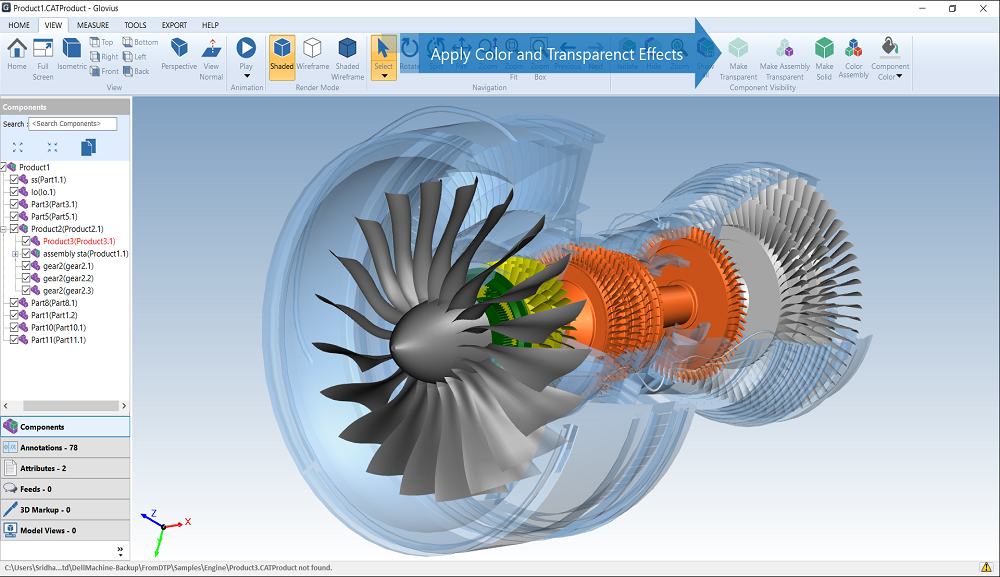This screenshot has width=1000, height=577.
Task: Switch to the TOOLS ribbon tab
Action: pos(135,25)
